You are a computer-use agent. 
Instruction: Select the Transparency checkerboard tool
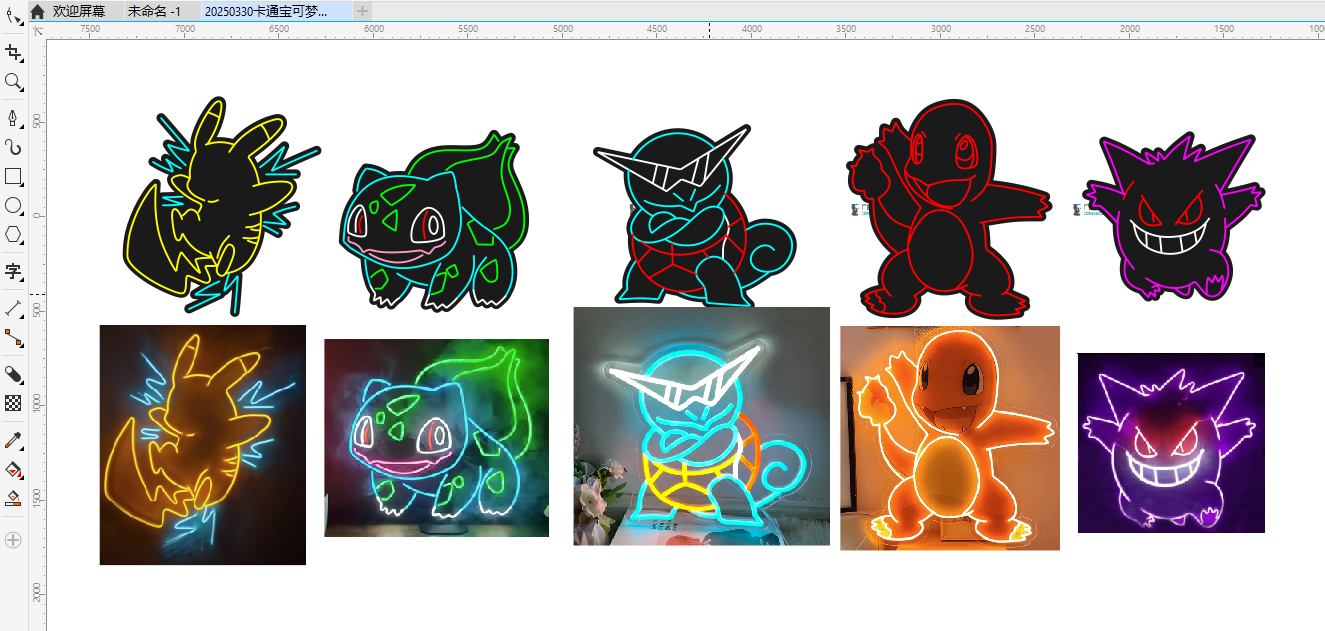click(x=13, y=403)
